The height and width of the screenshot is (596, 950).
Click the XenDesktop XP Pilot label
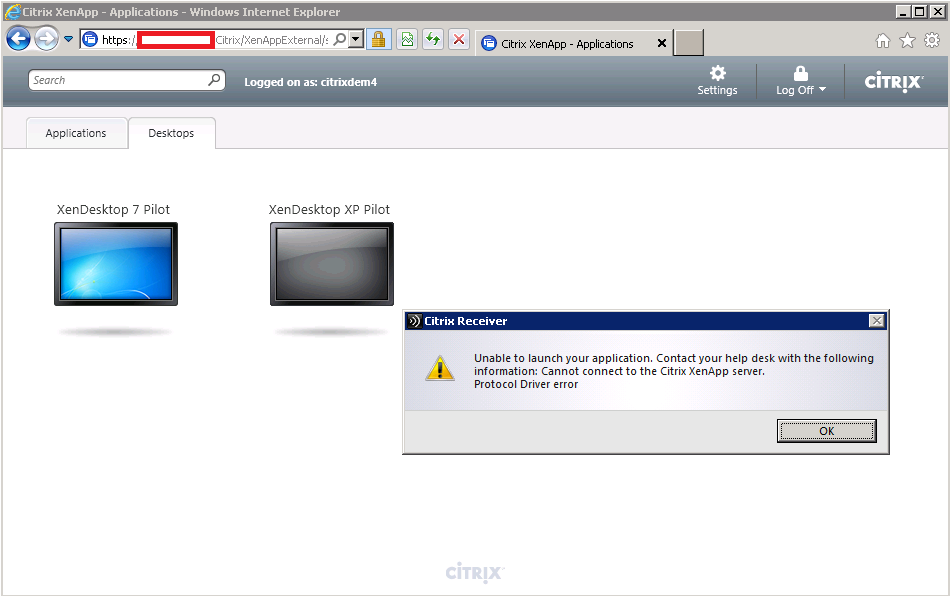click(x=329, y=210)
